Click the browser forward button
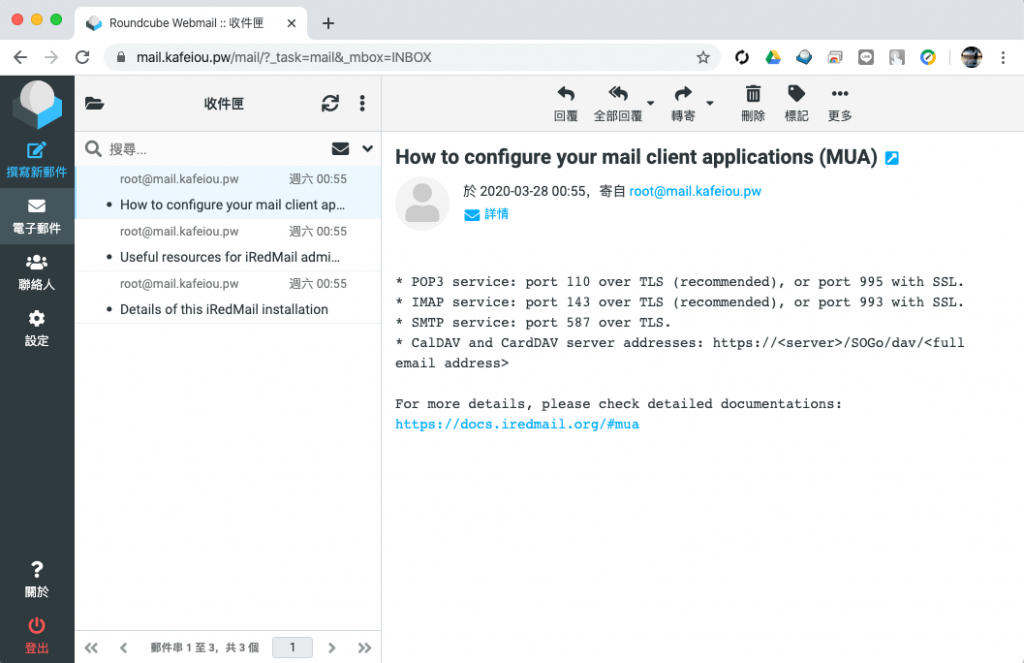This screenshot has height=663, width=1024. (x=51, y=57)
